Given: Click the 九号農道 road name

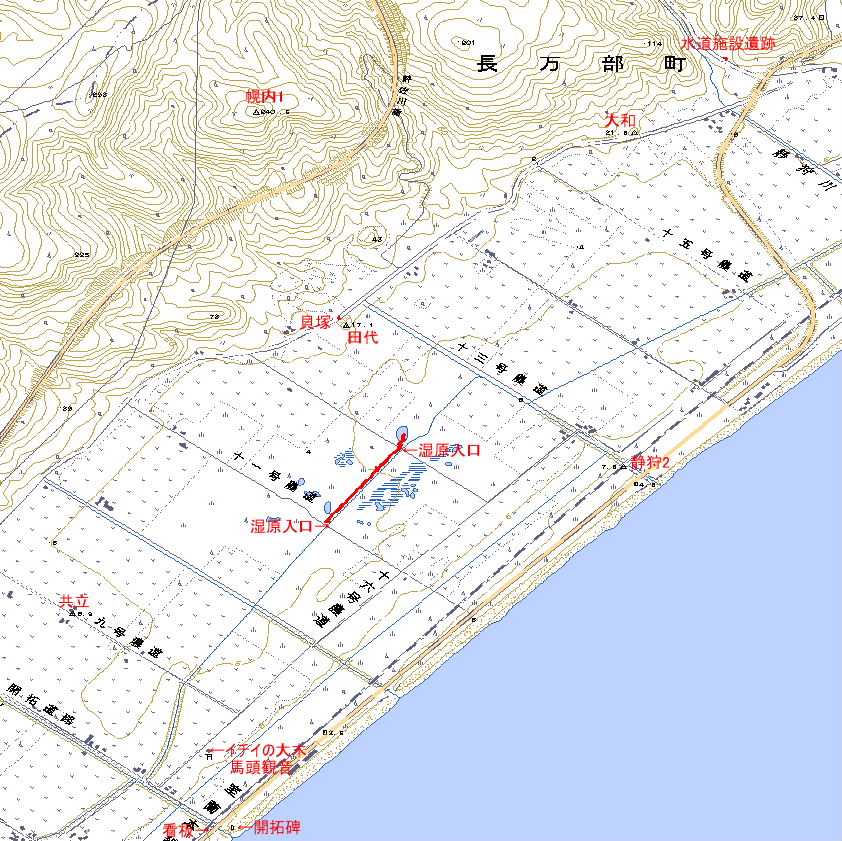Looking at the screenshot, I should click(132, 638).
